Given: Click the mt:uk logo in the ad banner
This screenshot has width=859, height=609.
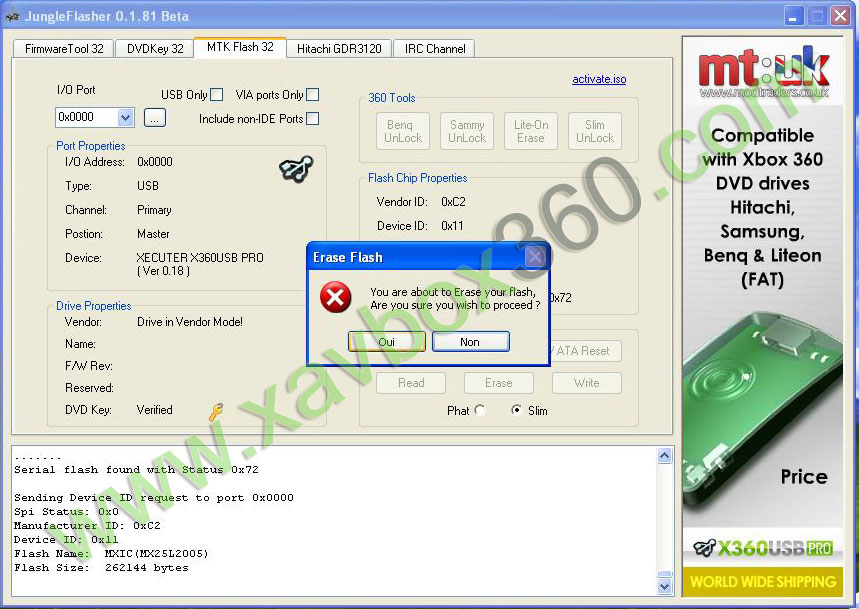Looking at the screenshot, I should 763,71.
